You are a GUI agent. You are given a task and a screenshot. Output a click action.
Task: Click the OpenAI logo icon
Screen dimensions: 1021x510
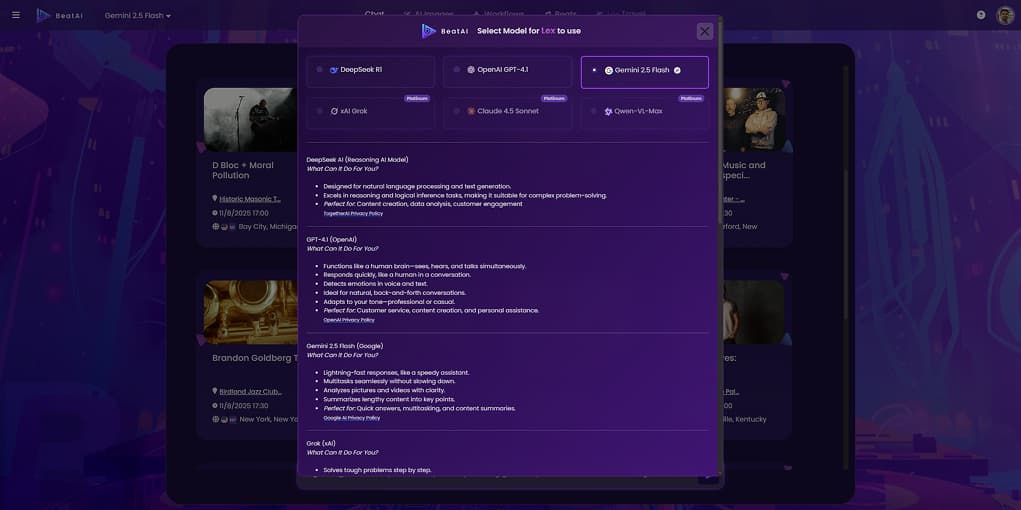pyautogui.click(x=471, y=70)
